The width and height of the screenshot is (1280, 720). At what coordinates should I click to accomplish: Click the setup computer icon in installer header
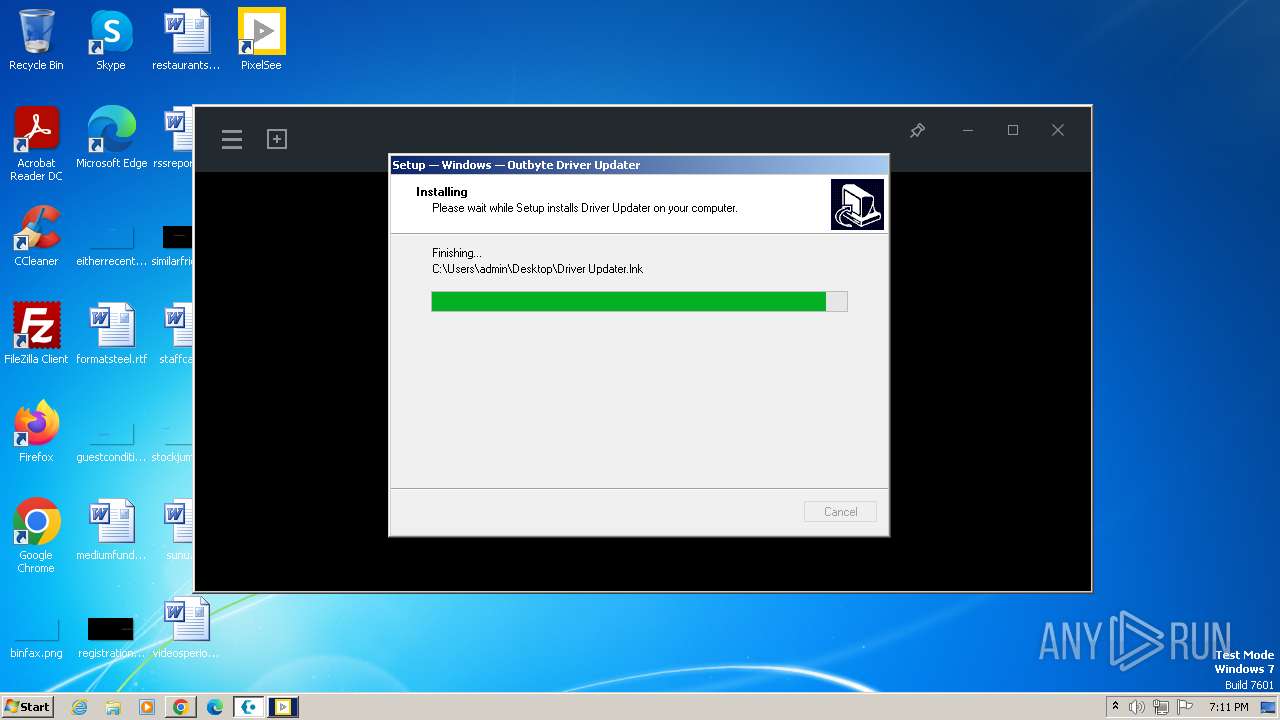pyautogui.click(x=857, y=204)
